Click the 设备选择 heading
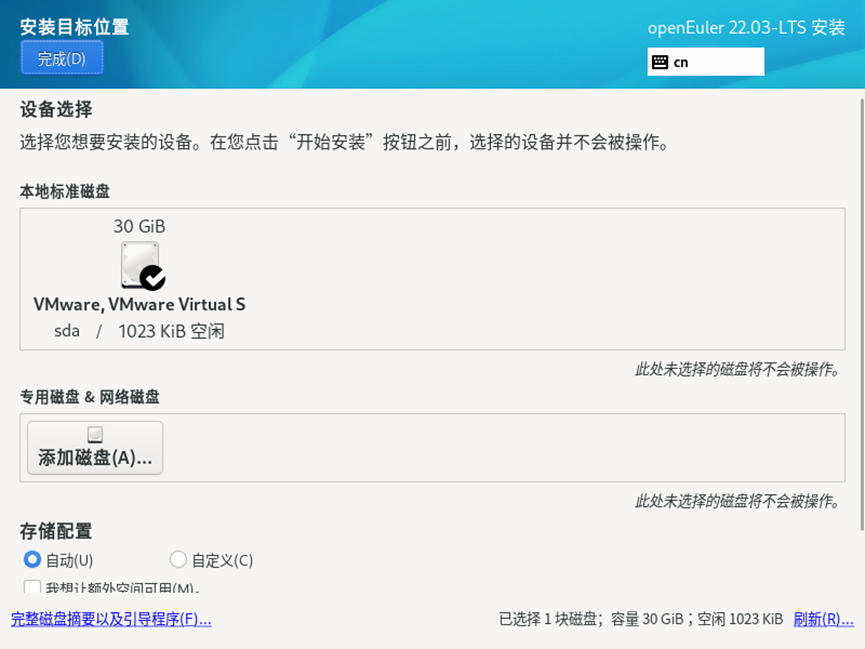 pos(56,109)
